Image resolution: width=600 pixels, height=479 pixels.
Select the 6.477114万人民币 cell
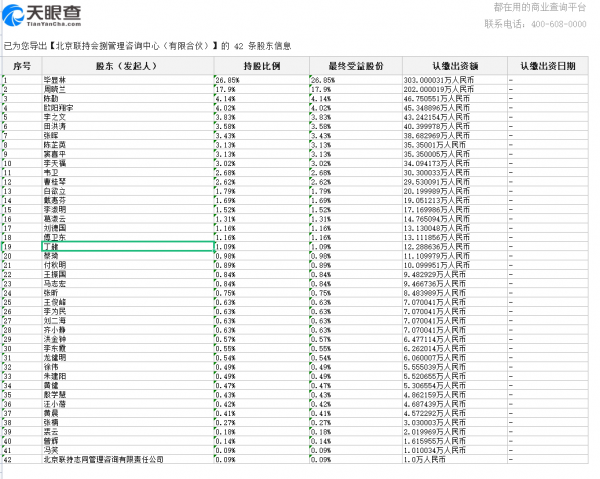(455, 339)
